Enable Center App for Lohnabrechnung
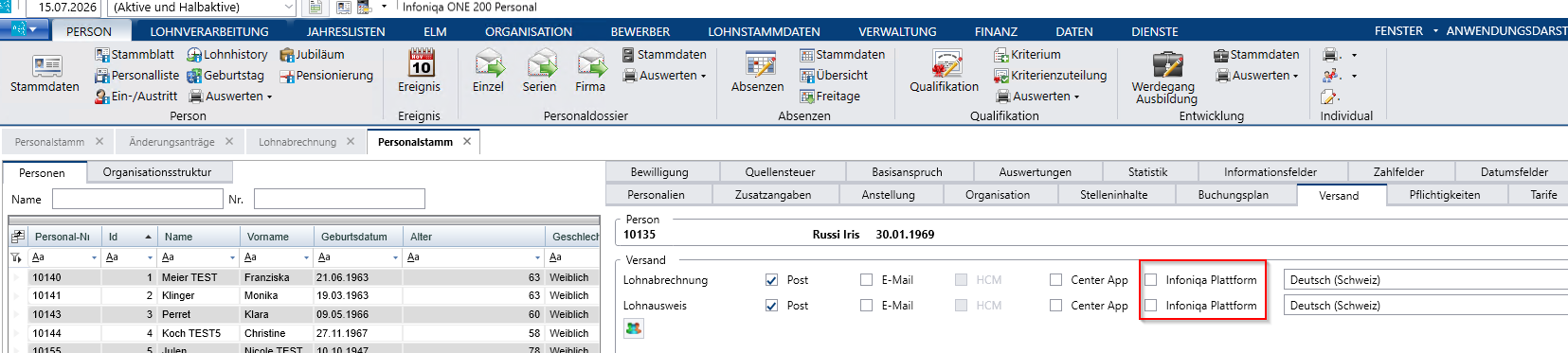The width and height of the screenshot is (1568, 353). [1055, 280]
